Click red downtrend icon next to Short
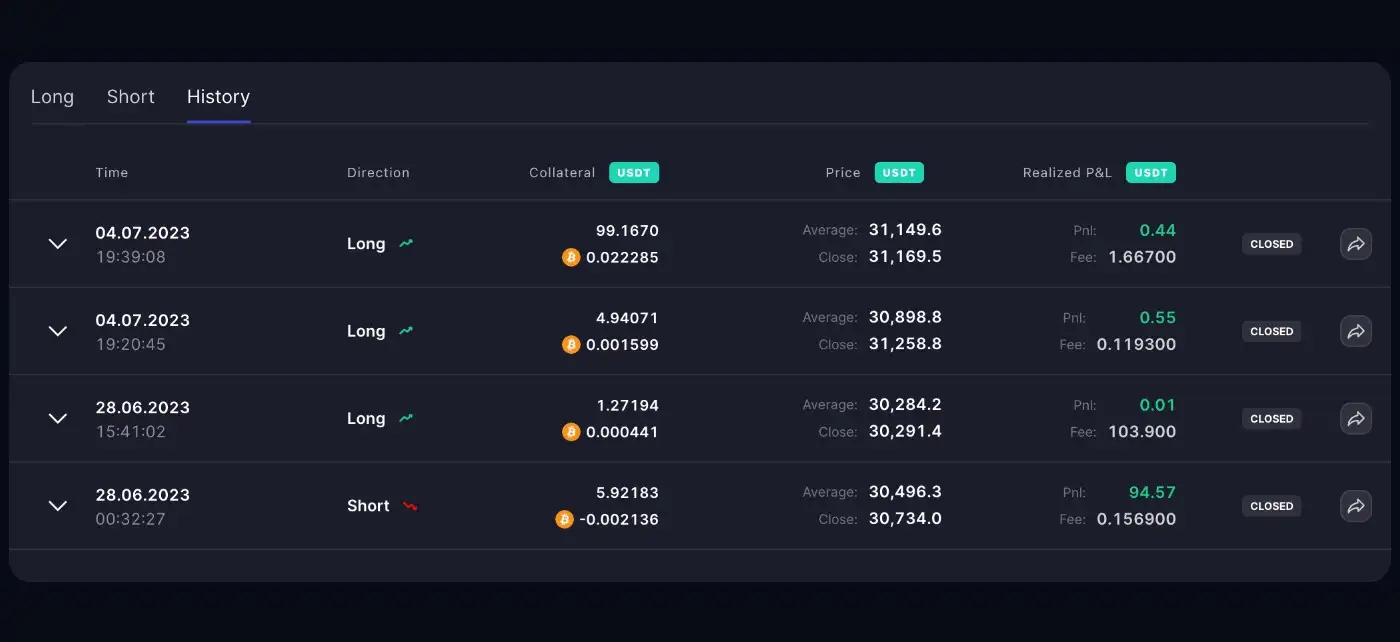The image size is (1400, 642). 410,506
